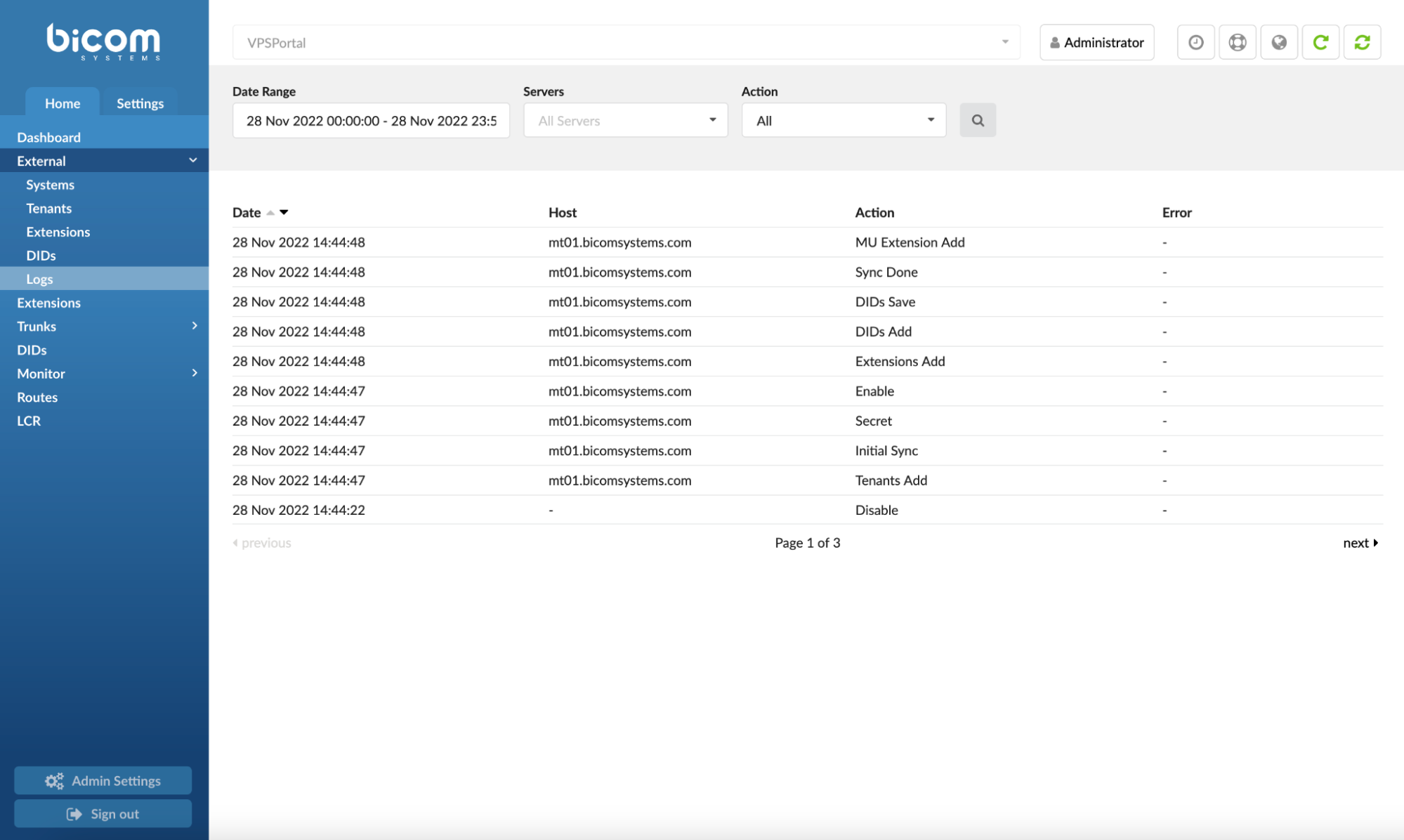Viewport: 1404px width, 840px height.
Task: Open the All Servers dropdown
Action: (x=625, y=120)
